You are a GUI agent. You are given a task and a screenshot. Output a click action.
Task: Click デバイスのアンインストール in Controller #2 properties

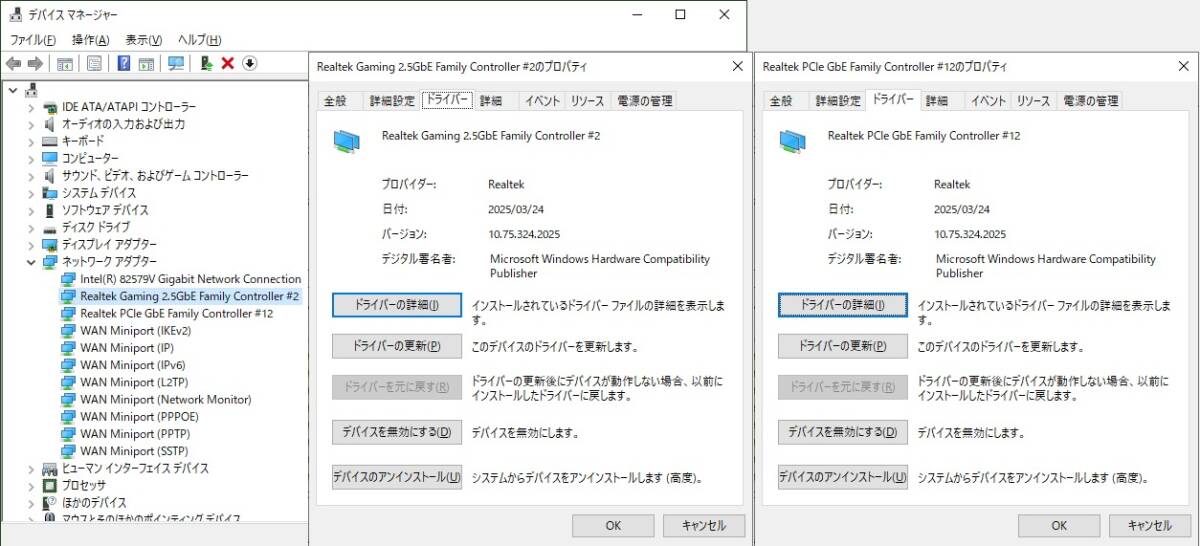(397, 477)
